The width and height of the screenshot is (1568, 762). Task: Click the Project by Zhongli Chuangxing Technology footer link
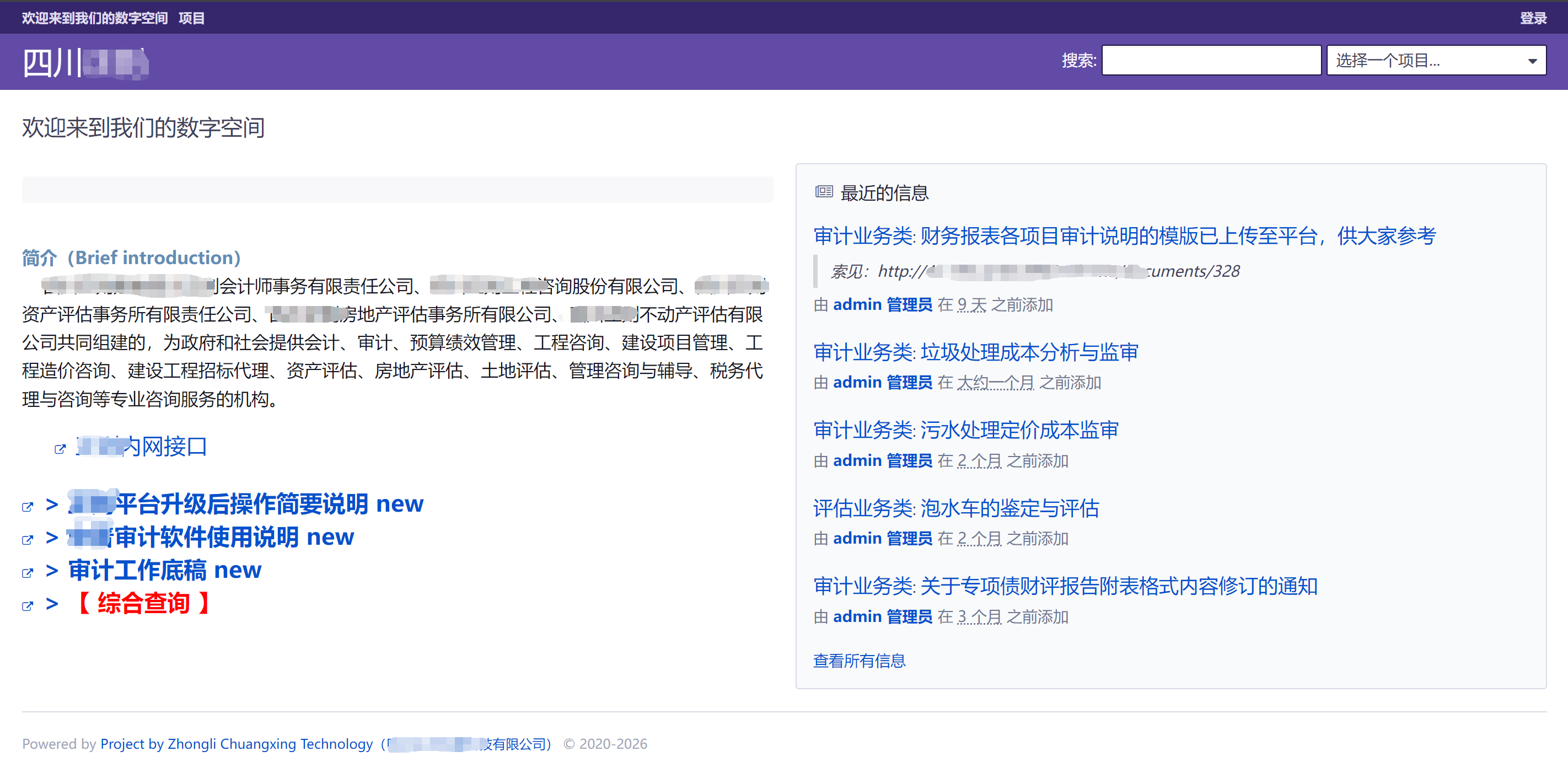point(236,744)
